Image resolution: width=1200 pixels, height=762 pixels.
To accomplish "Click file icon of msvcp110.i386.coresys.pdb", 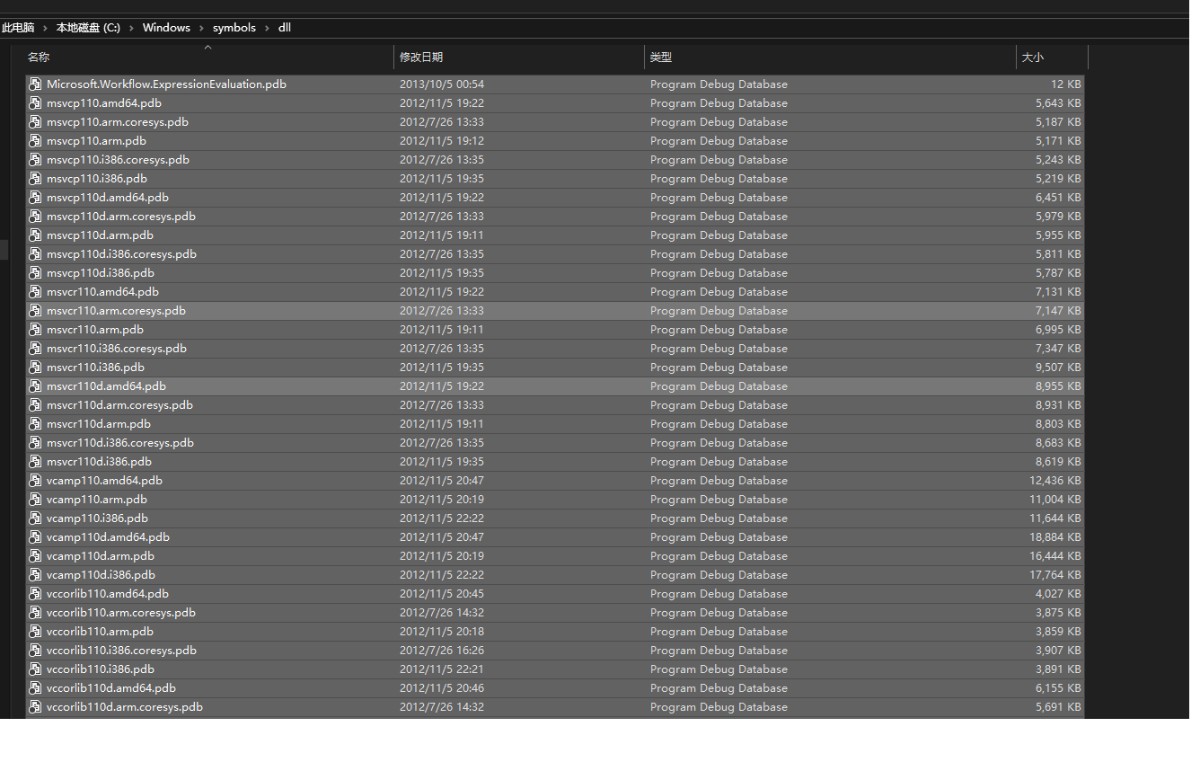I will pyautogui.click(x=35, y=160).
